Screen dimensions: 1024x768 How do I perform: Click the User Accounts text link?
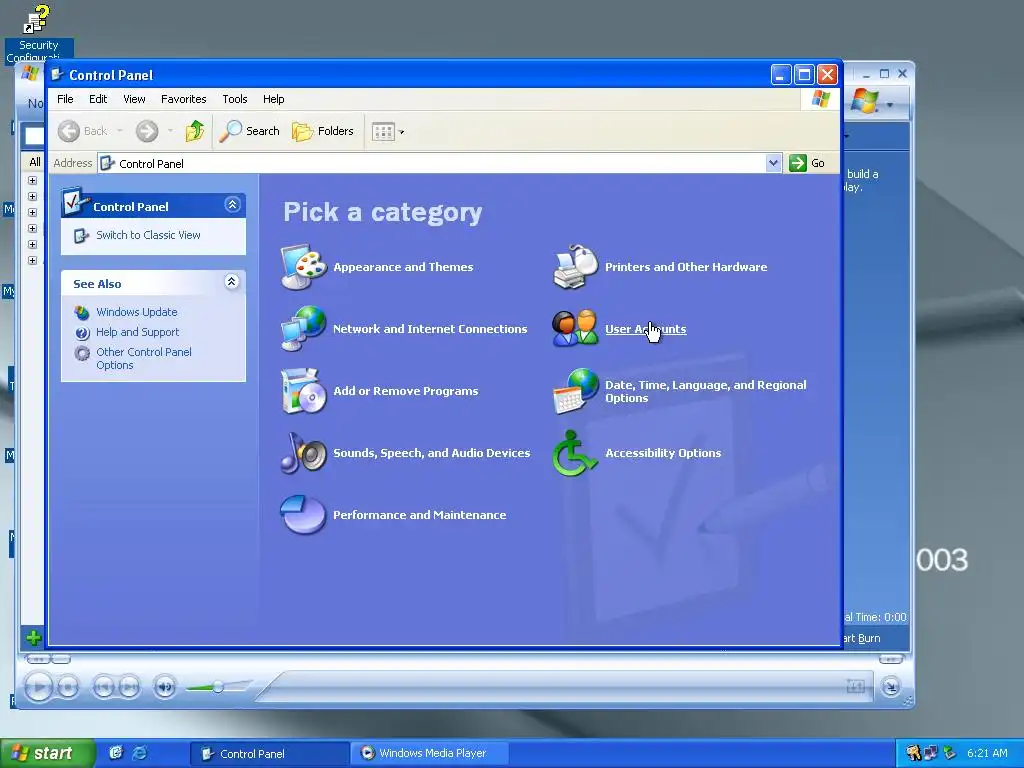coord(645,329)
